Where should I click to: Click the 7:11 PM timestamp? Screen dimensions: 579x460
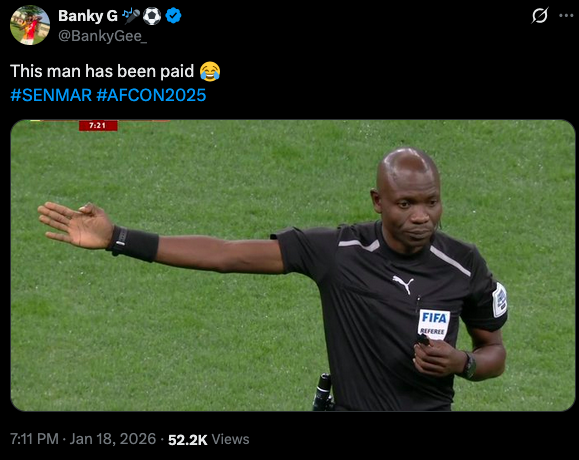point(34,439)
